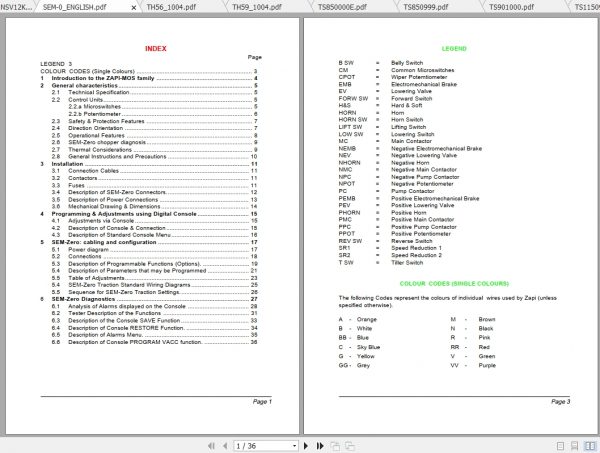Switch to the TH59_1004.pdf tab
The image size is (600, 453).
tap(256, 7)
